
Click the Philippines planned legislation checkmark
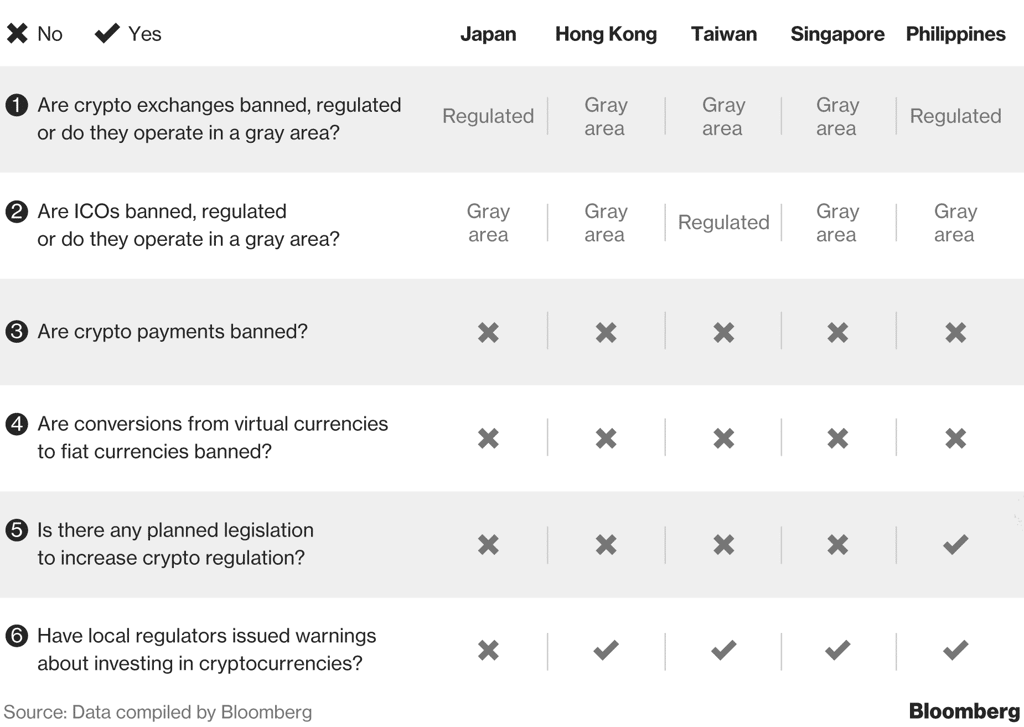[x=955, y=544]
